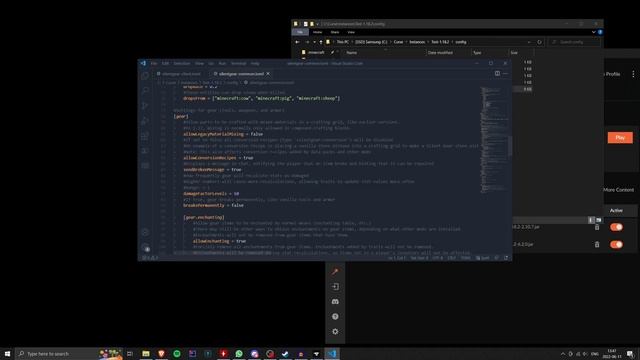
Task: Delete the second mod using the trash icon
Action: tap(597, 244)
